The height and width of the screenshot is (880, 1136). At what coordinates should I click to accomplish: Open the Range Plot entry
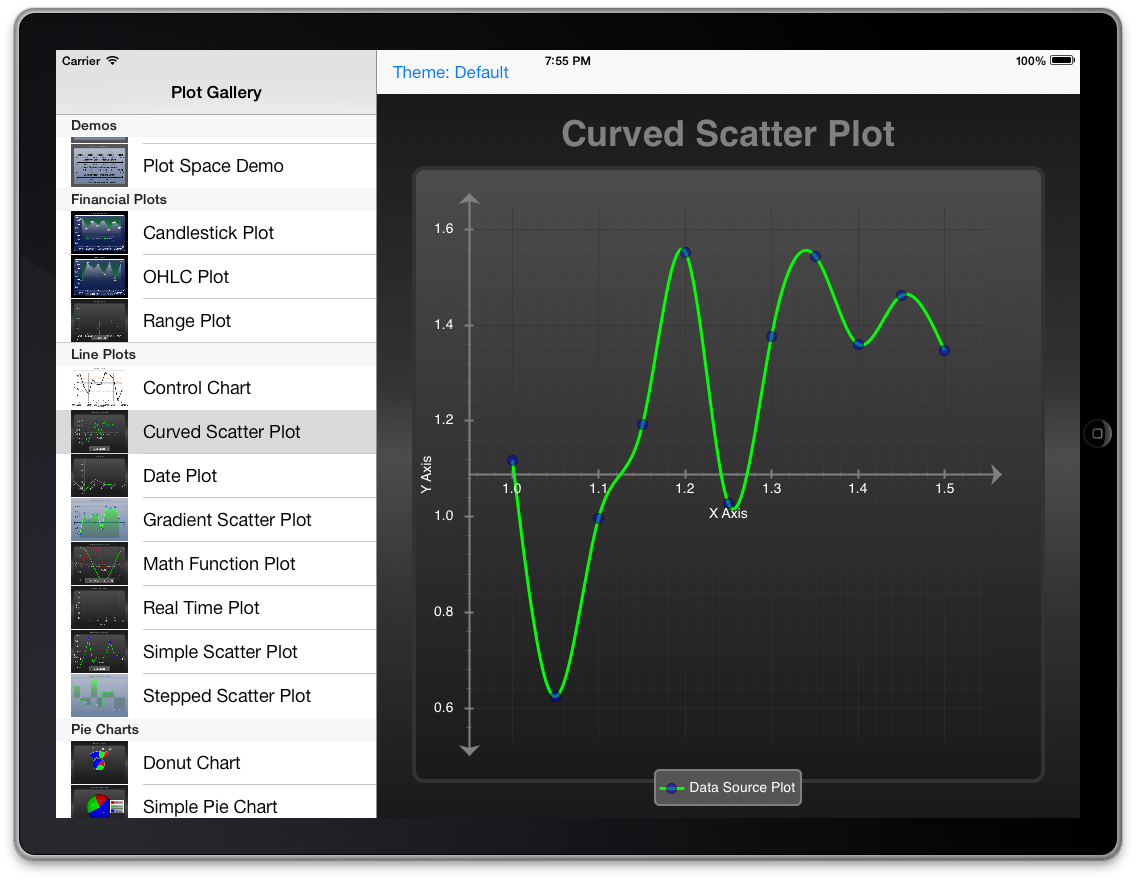[187, 321]
